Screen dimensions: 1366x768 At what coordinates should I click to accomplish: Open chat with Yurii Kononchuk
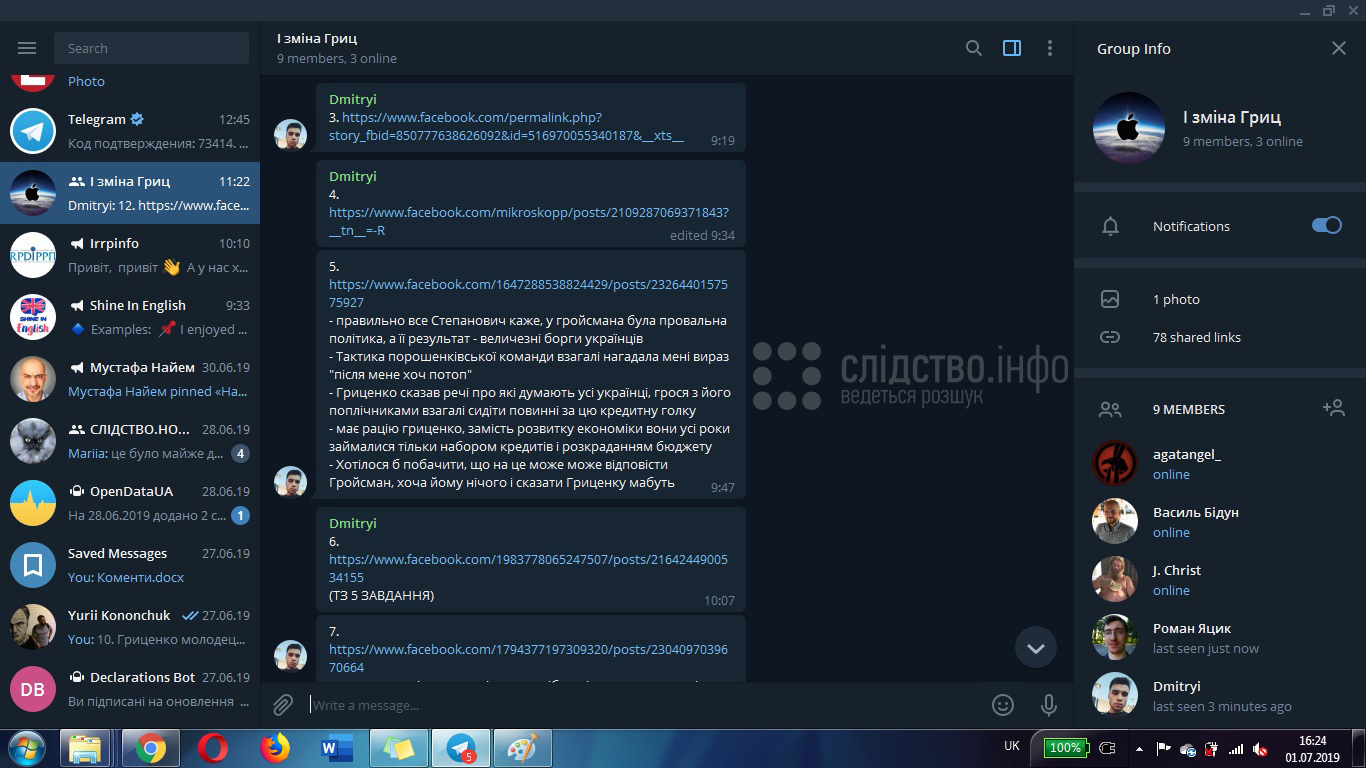(x=130, y=627)
